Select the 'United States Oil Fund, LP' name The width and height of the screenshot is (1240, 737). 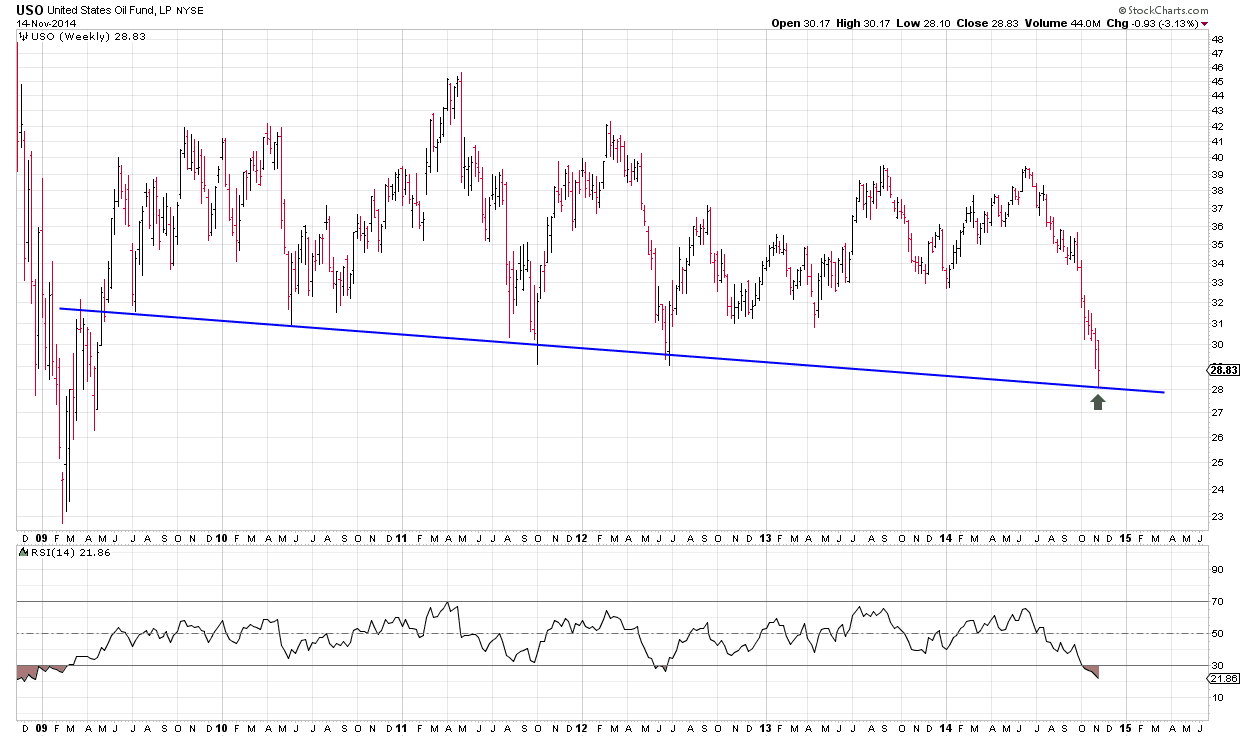[112, 9]
